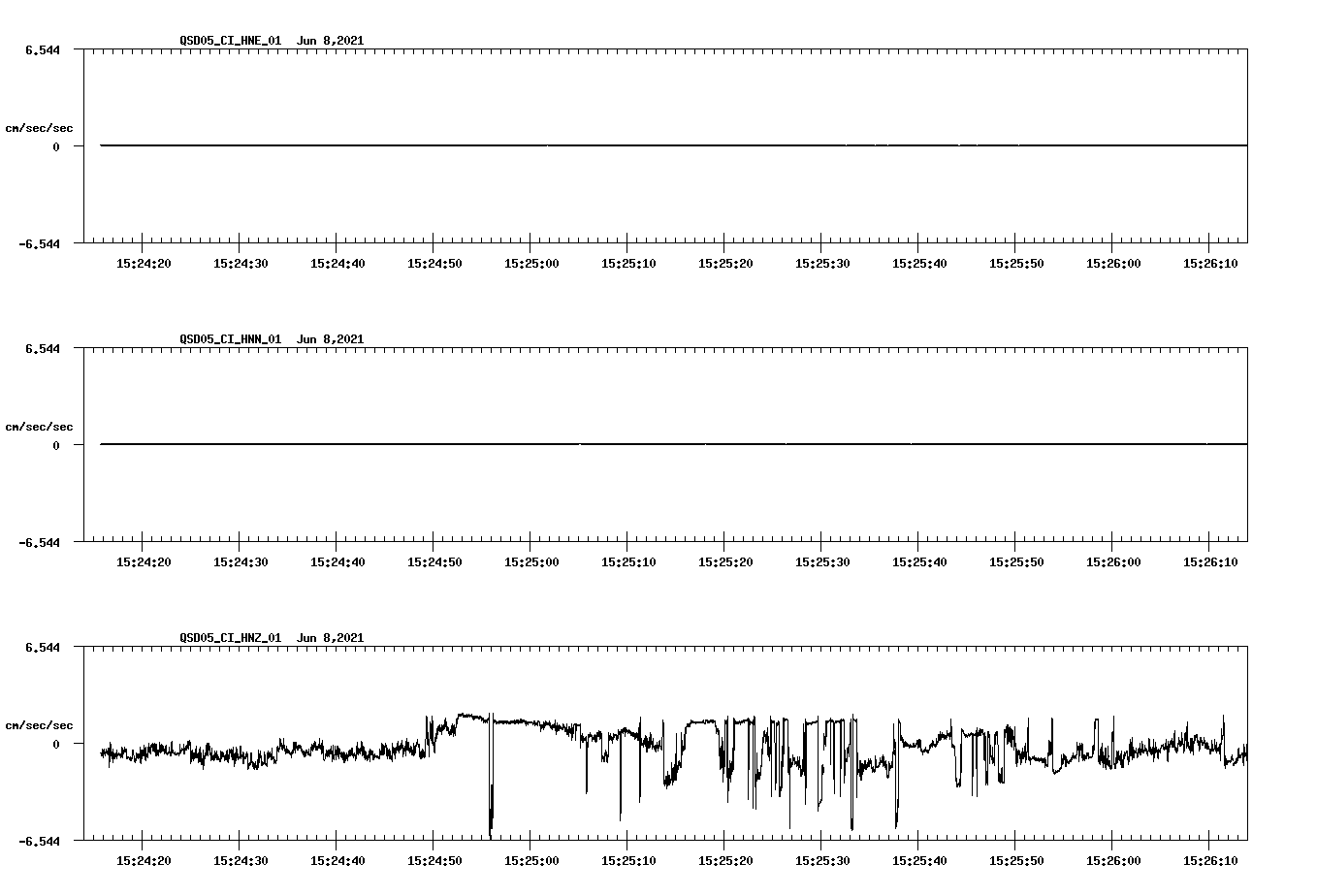Select the -6.544 lower limit on HNN plot

39,543
